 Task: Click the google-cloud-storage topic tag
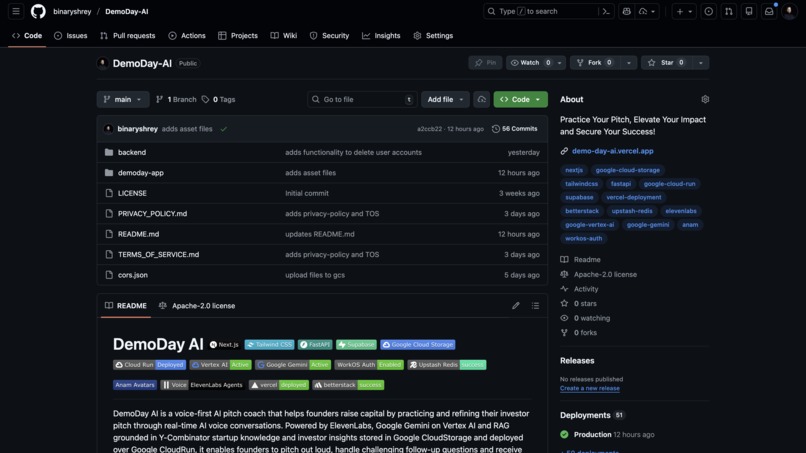coord(628,170)
